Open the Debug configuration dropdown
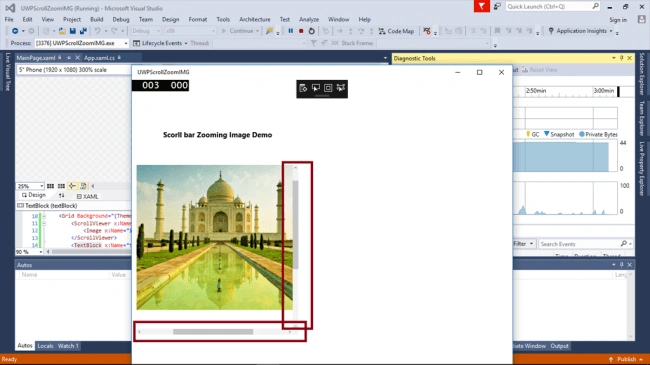Image resolution: width=650 pixels, height=365 pixels. point(146,31)
